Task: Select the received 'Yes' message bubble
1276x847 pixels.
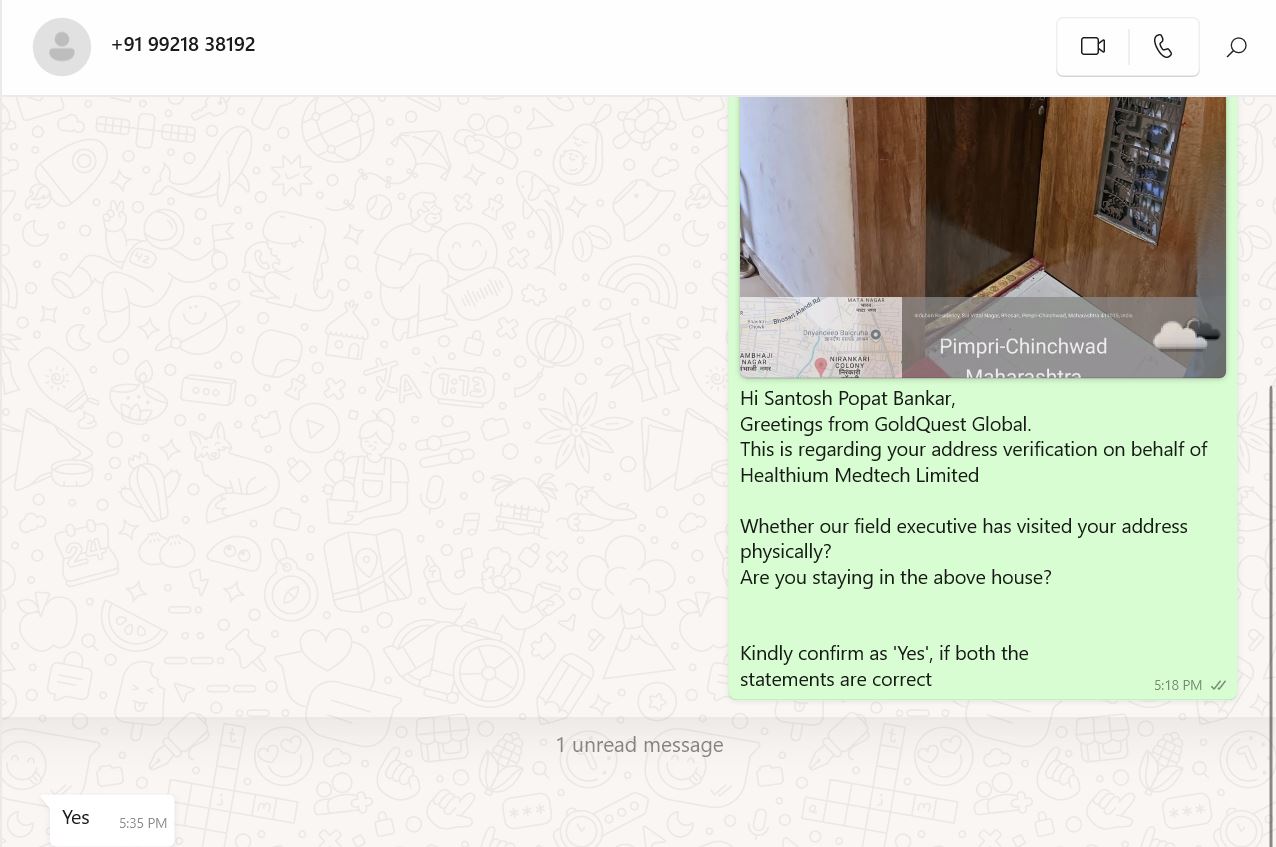Action: pos(112,820)
